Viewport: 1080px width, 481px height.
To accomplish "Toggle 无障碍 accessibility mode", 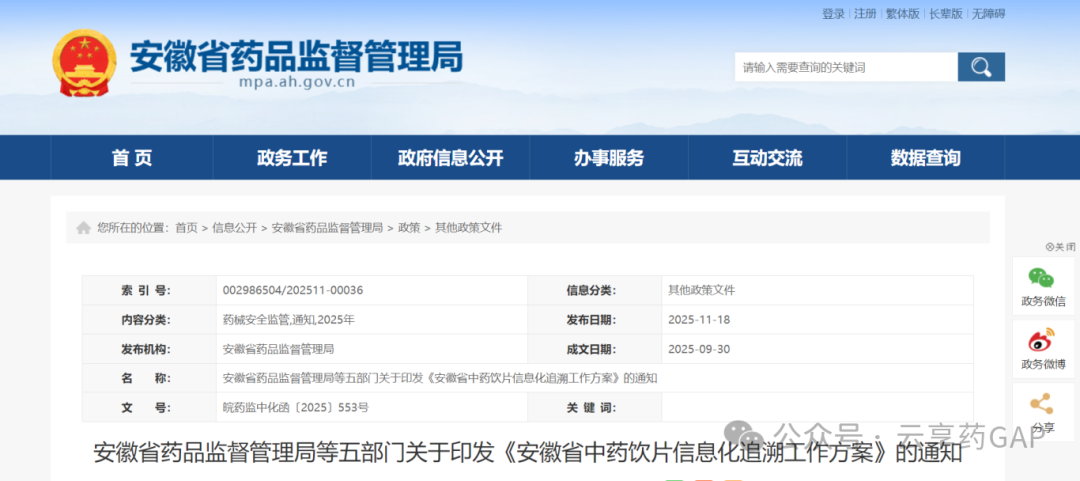I will tap(987, 14).
